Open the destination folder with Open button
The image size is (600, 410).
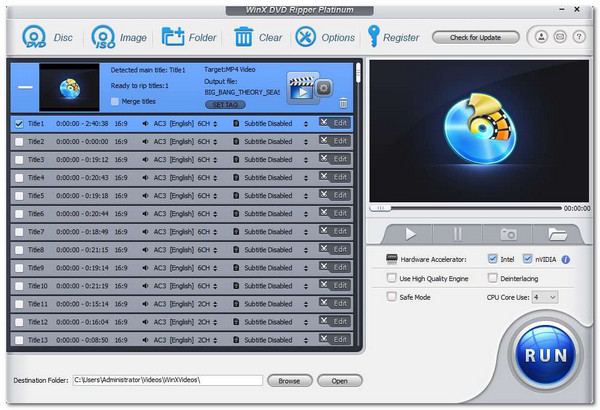pyautogui.click(x=339, y=381)
